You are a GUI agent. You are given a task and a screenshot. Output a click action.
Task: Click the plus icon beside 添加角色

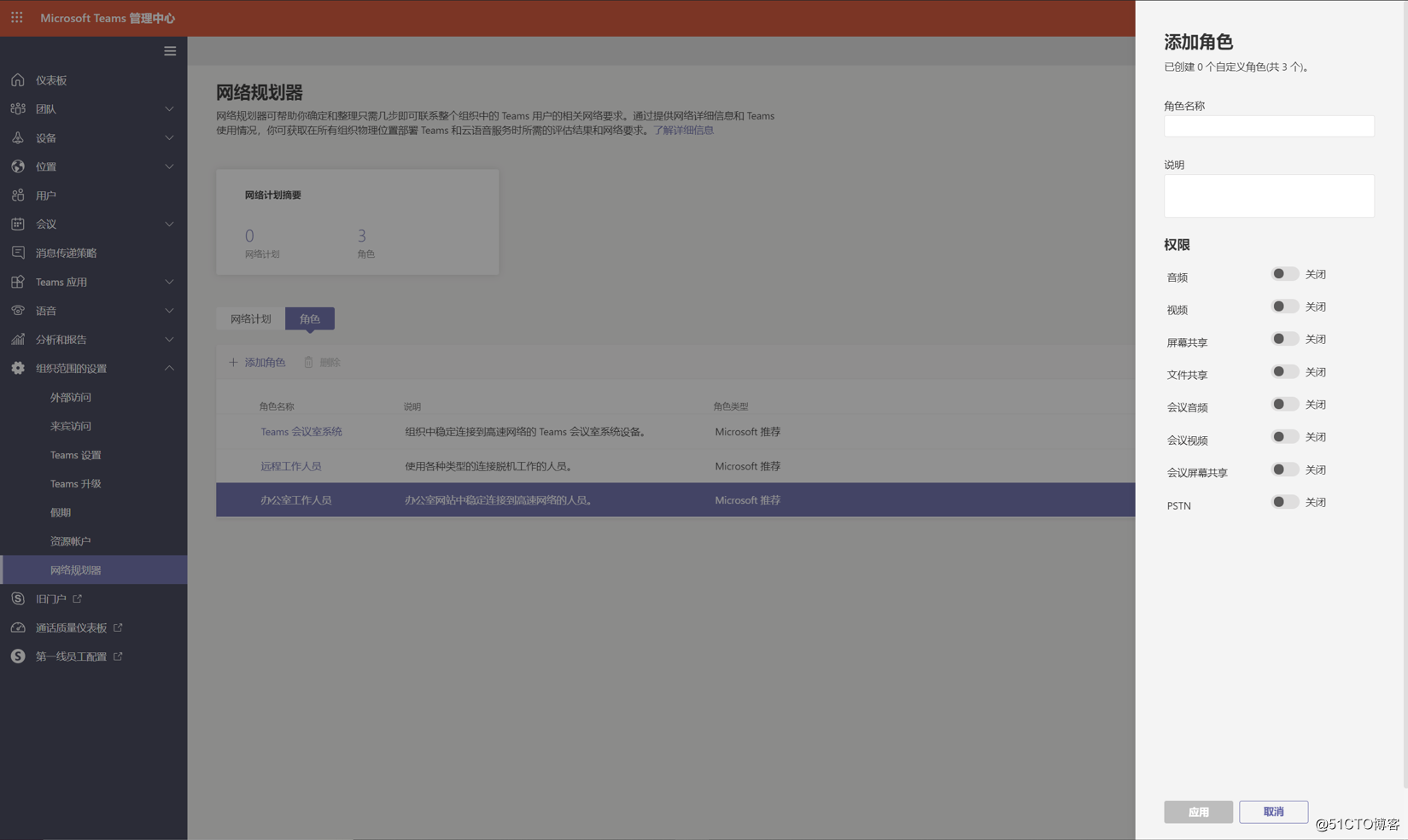[x=233, y=362]
